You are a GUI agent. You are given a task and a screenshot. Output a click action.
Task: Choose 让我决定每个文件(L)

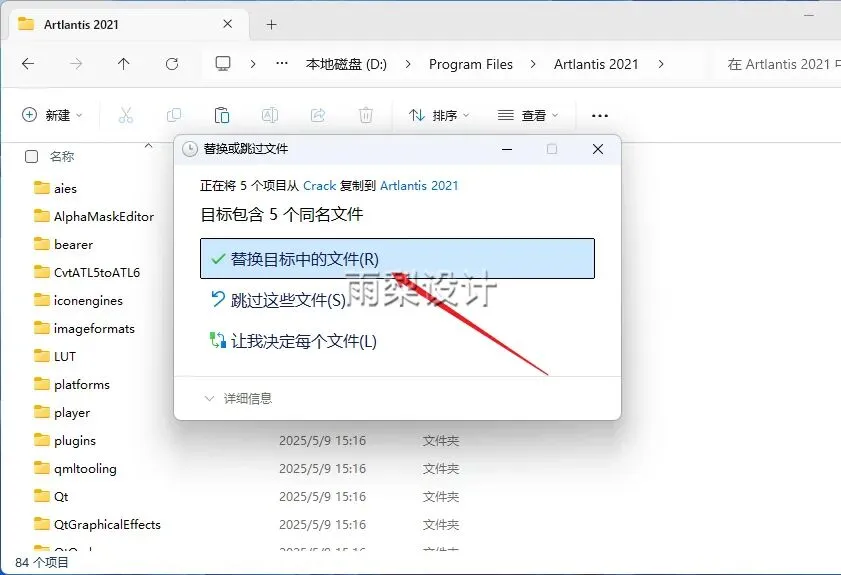tap(293, 341)
